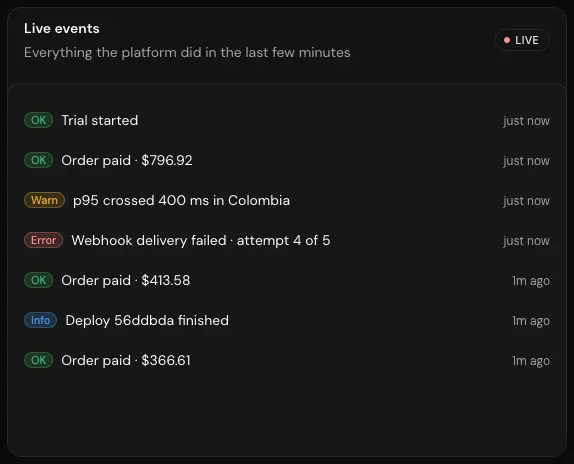Select the Order paid $413.58 event
Screen dimensions: 574x464
coord(287,280)
